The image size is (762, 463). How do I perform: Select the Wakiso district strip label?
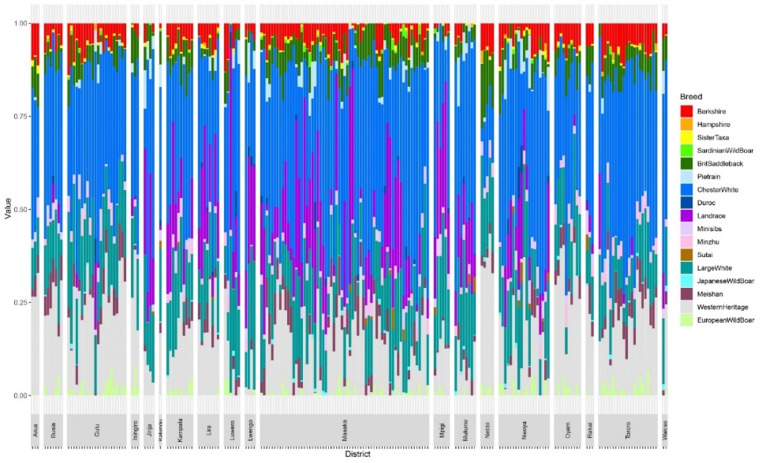[665, 430]
